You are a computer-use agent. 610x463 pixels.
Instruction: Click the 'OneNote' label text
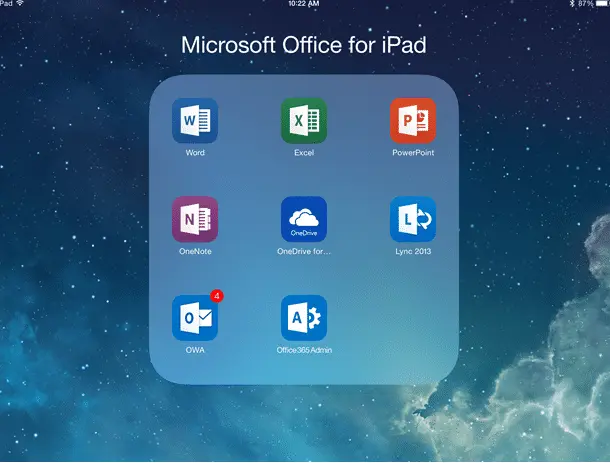[x=195, y=251]
